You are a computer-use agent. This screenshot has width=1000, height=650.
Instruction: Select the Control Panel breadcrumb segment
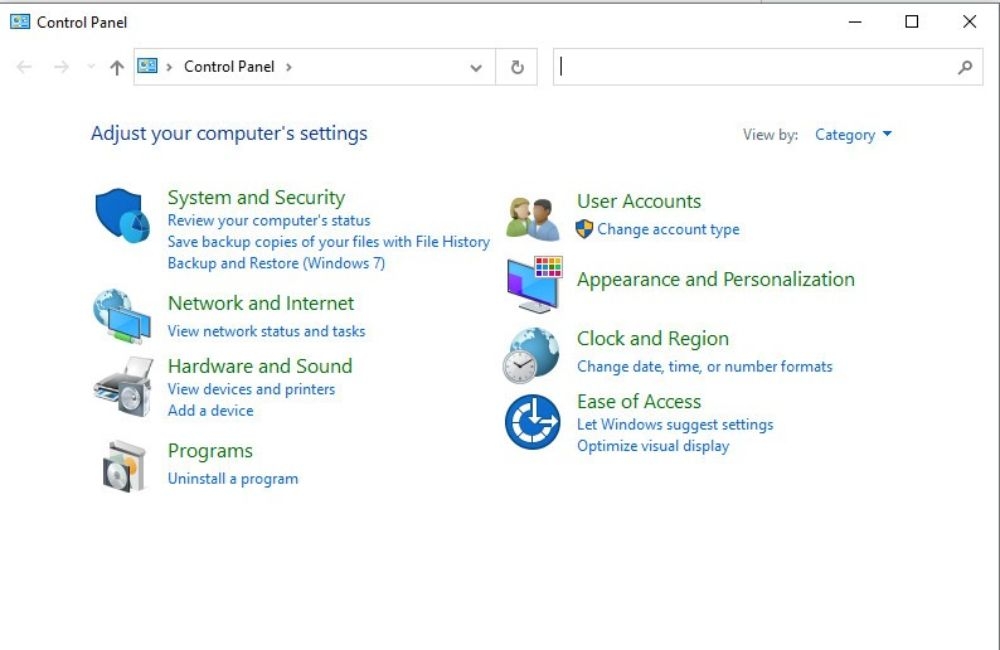229,67
